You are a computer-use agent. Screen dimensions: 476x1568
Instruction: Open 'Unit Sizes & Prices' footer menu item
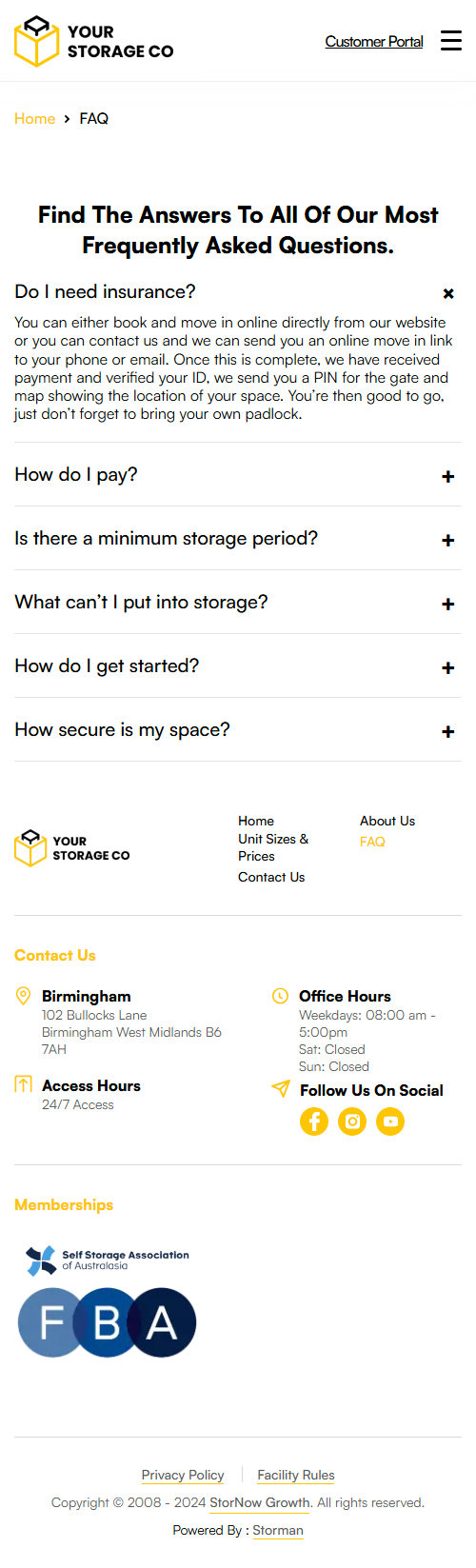(x=273, y=847)
